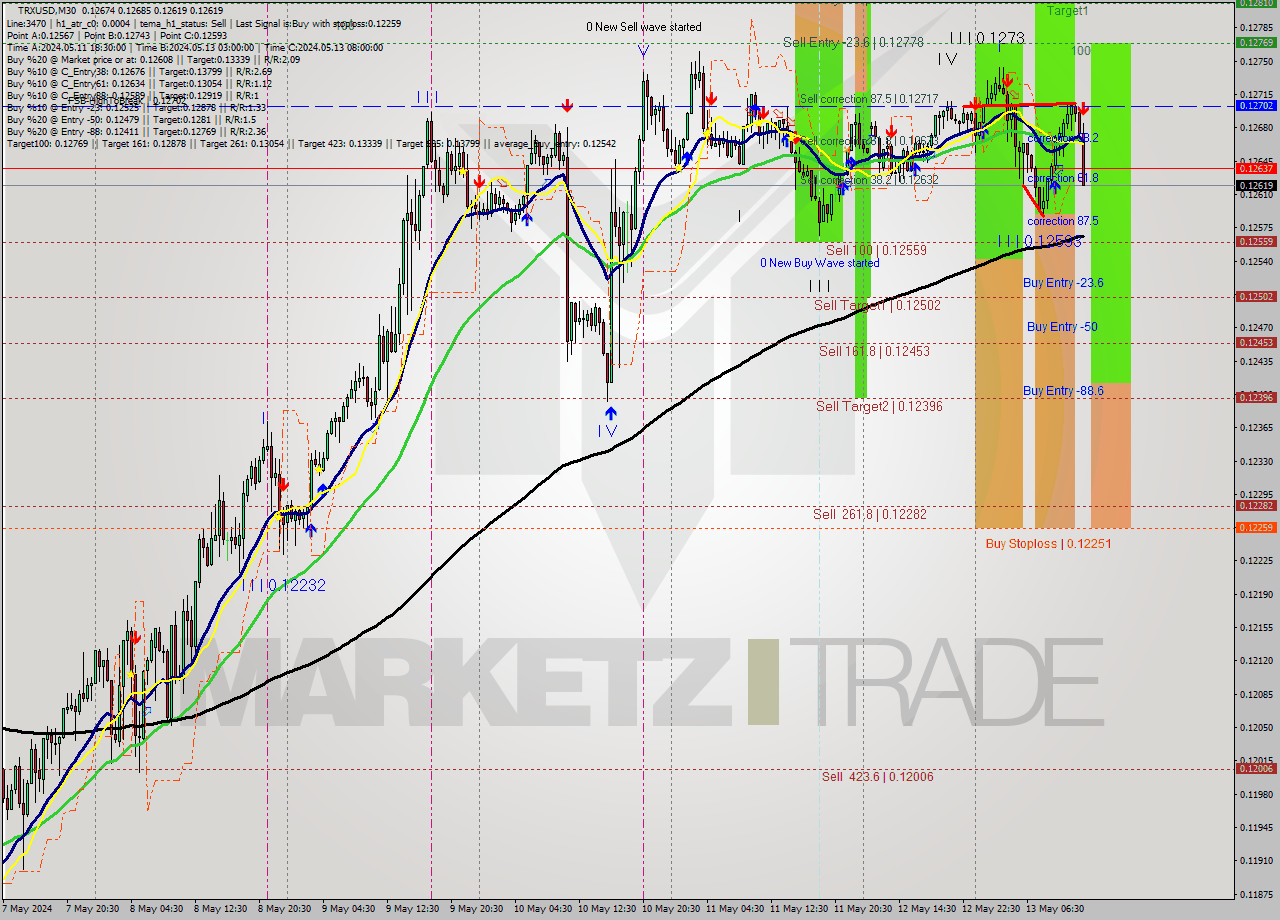Select the orange 0.12259 price tag on axis
This screenshot has width=1280, height=920.
pyautogui.click(x=1256, y=527)
